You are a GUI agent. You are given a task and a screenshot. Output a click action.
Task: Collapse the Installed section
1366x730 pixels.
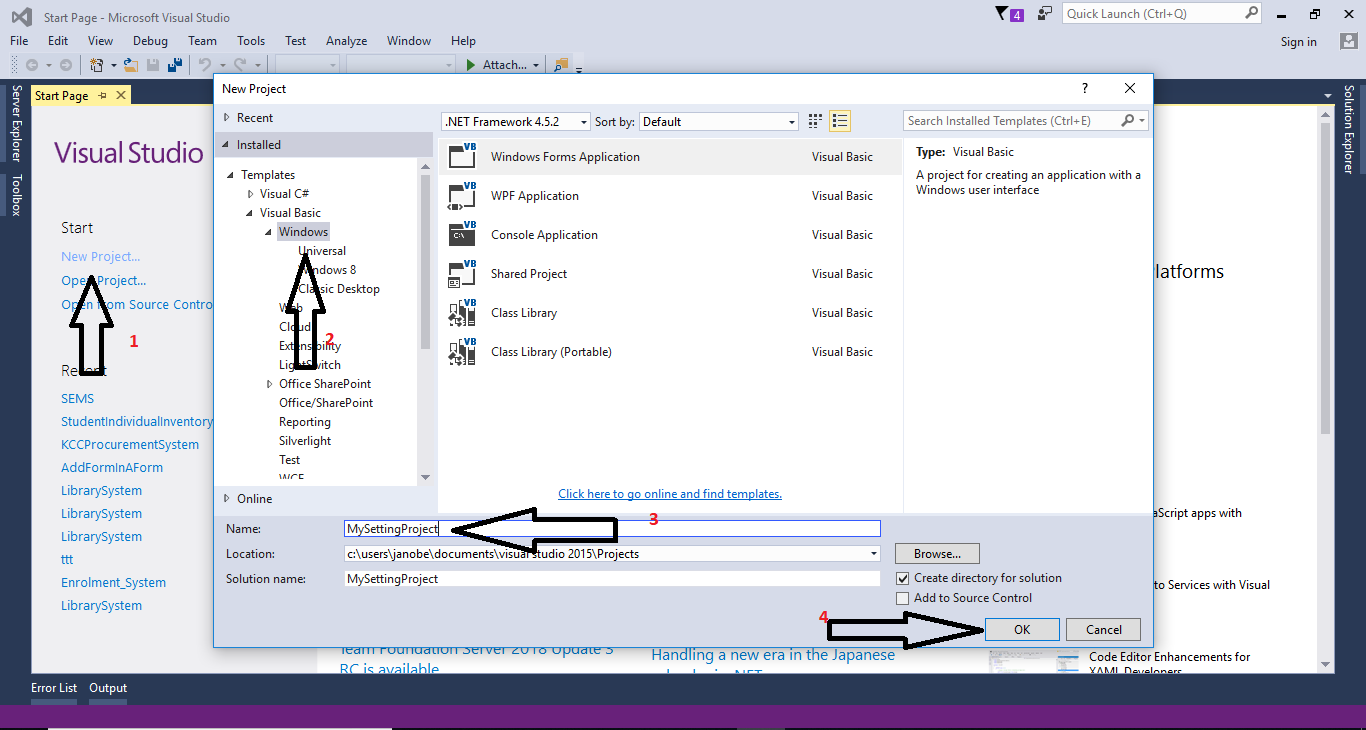click(226, 145)
